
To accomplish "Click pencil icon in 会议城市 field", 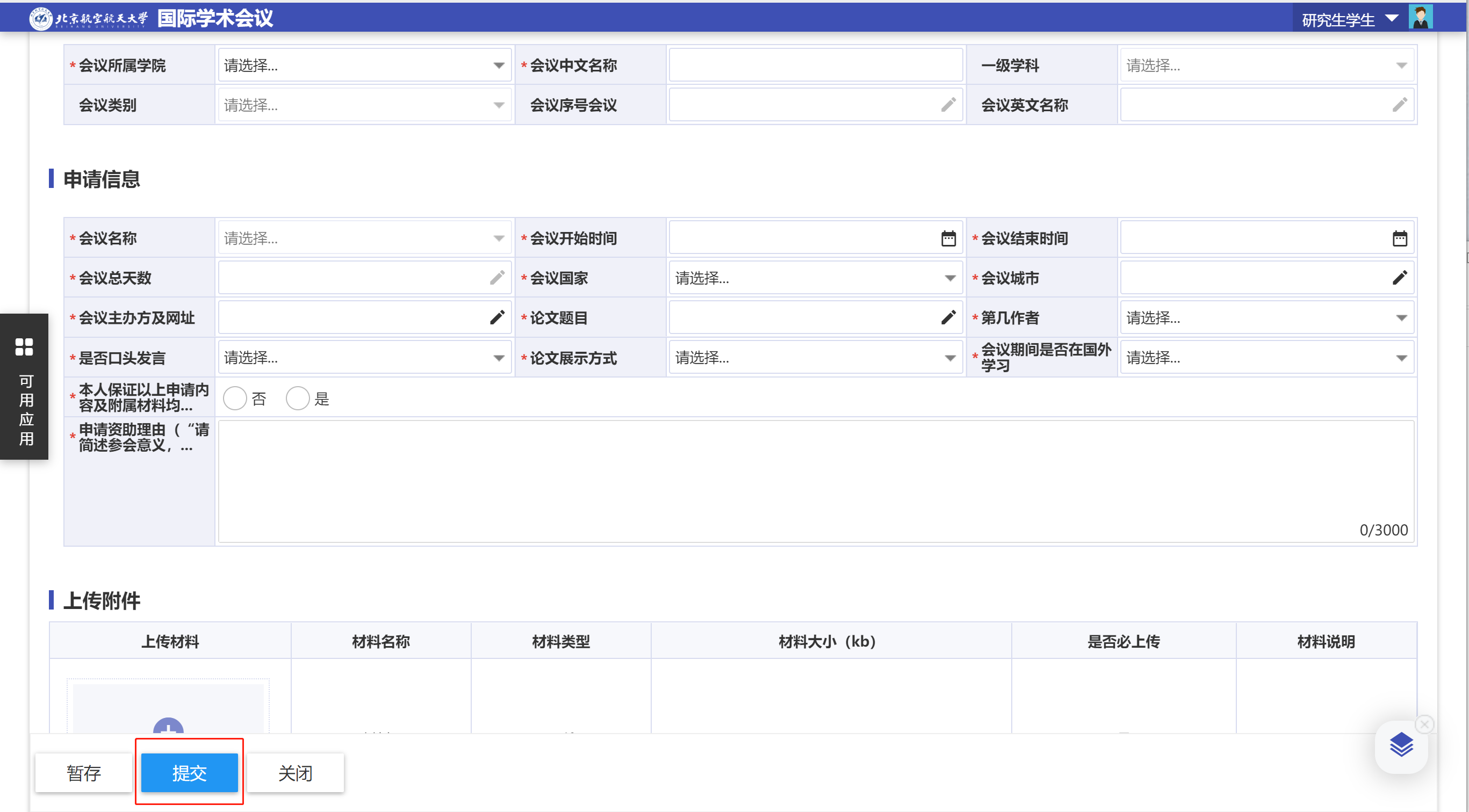I will pos(1400,278).
